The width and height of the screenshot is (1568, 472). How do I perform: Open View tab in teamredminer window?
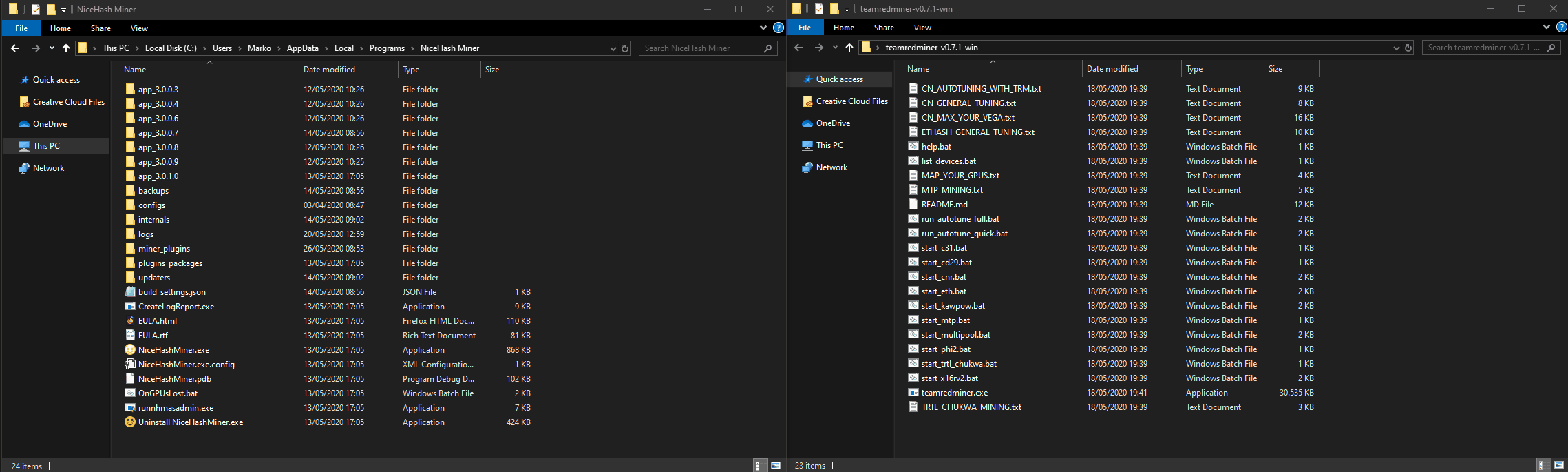coord(922,28)
